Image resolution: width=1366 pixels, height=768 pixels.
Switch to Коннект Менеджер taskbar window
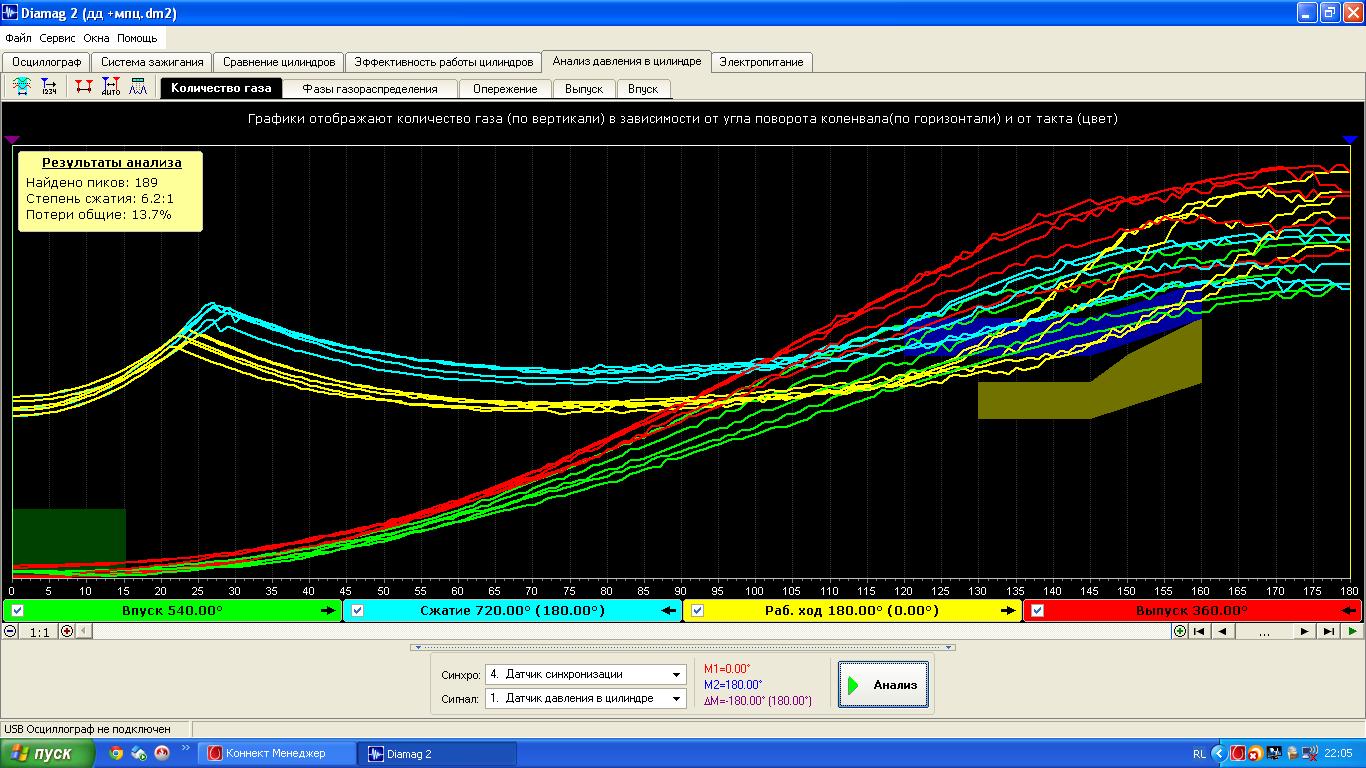coord(276,754)
